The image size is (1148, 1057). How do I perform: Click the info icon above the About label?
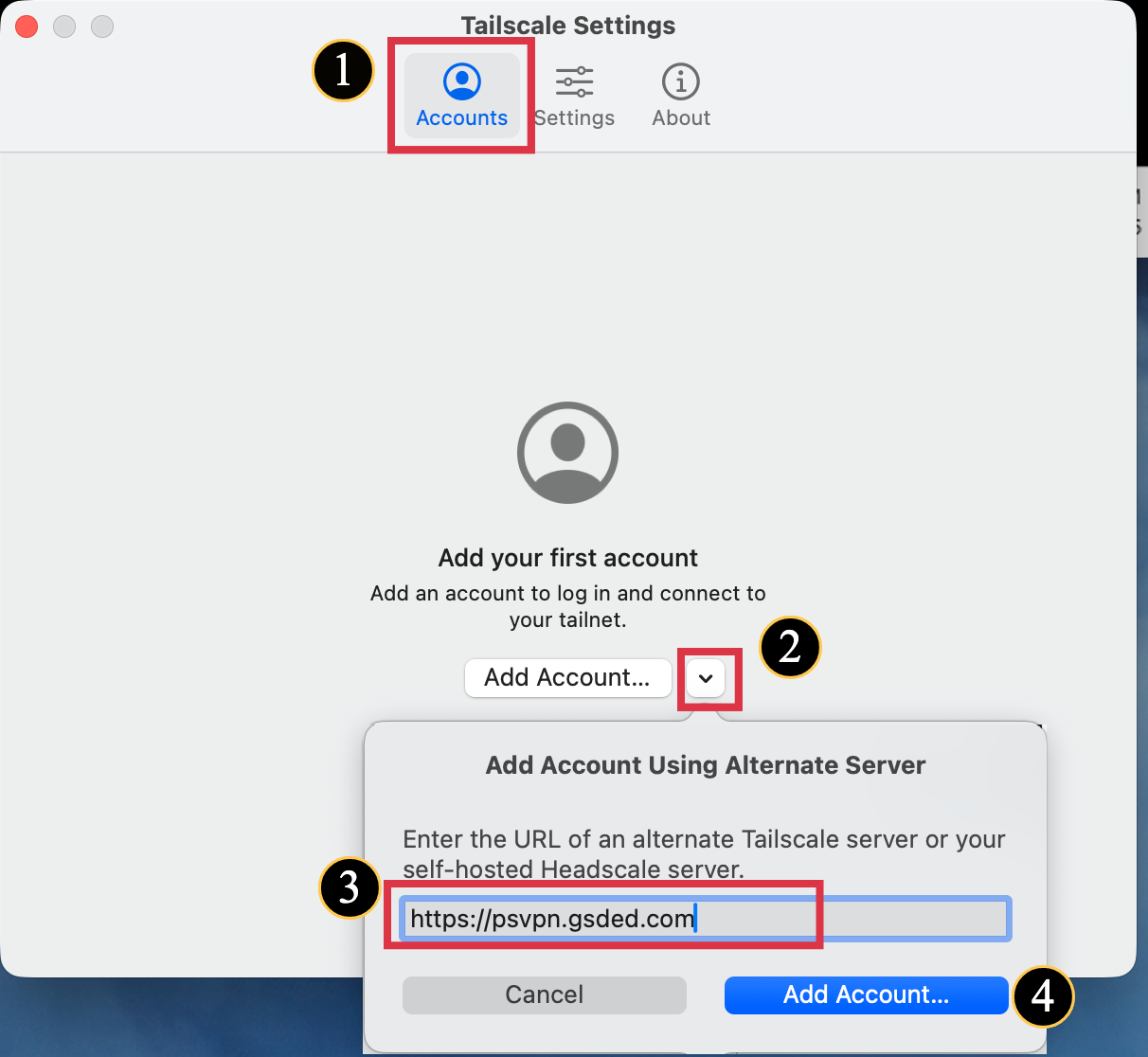tap(680, 81)
